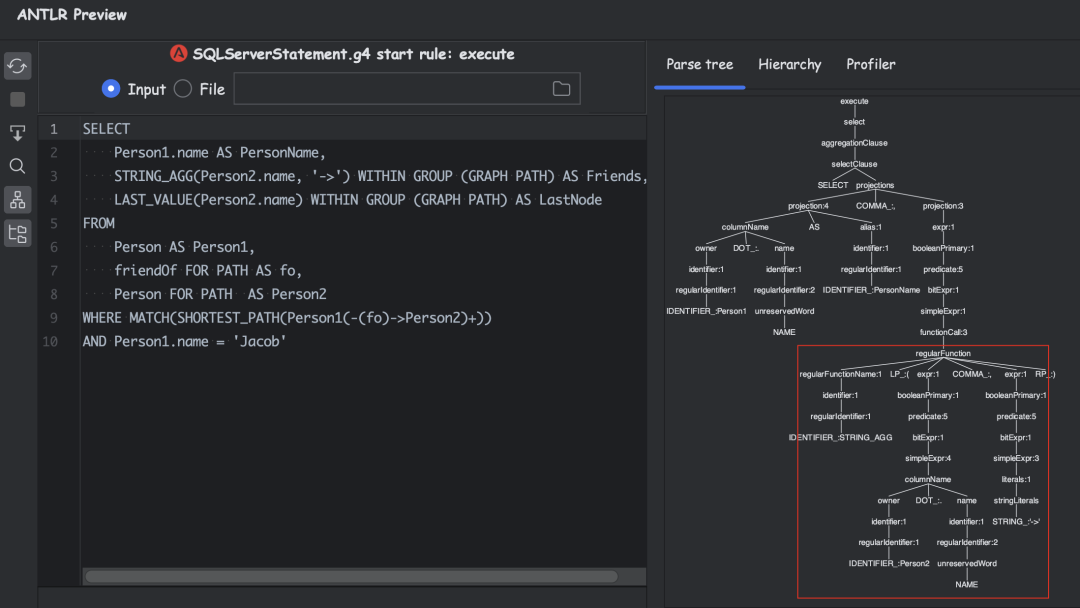Click the FROM keyword on line 5
Viewport: 1080px width, 608px height.
(x=98, y=223)
